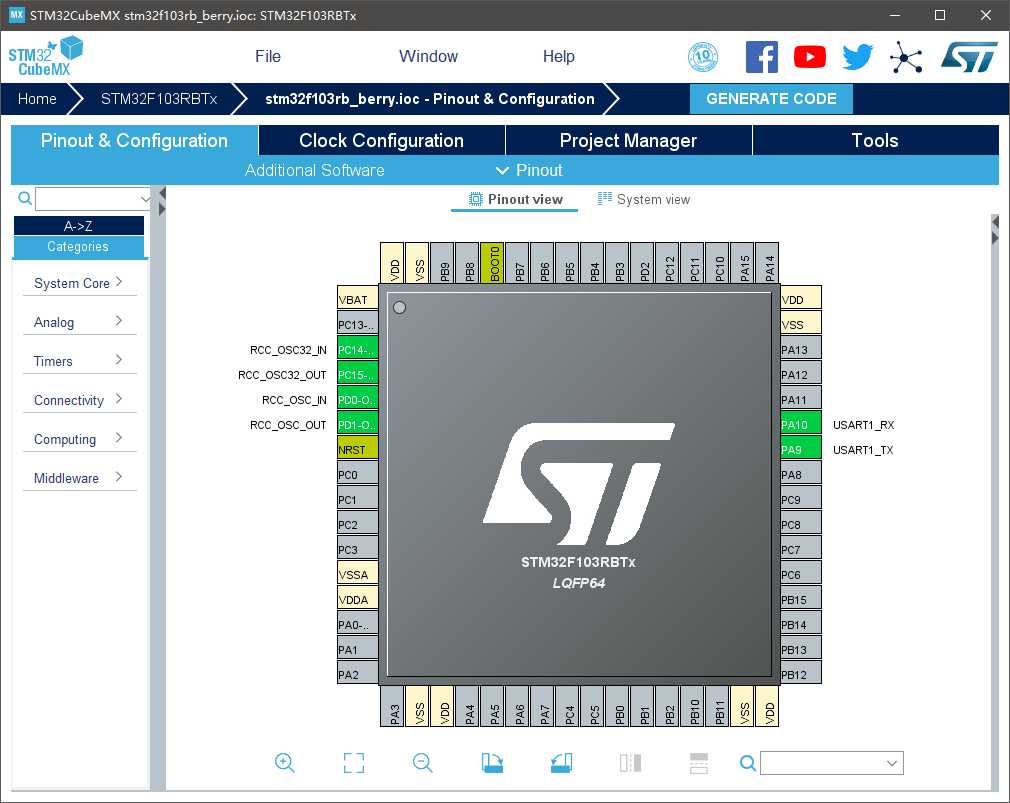
Task: Switch to System view
Action: pyautogui.click(x=643, y=199)
